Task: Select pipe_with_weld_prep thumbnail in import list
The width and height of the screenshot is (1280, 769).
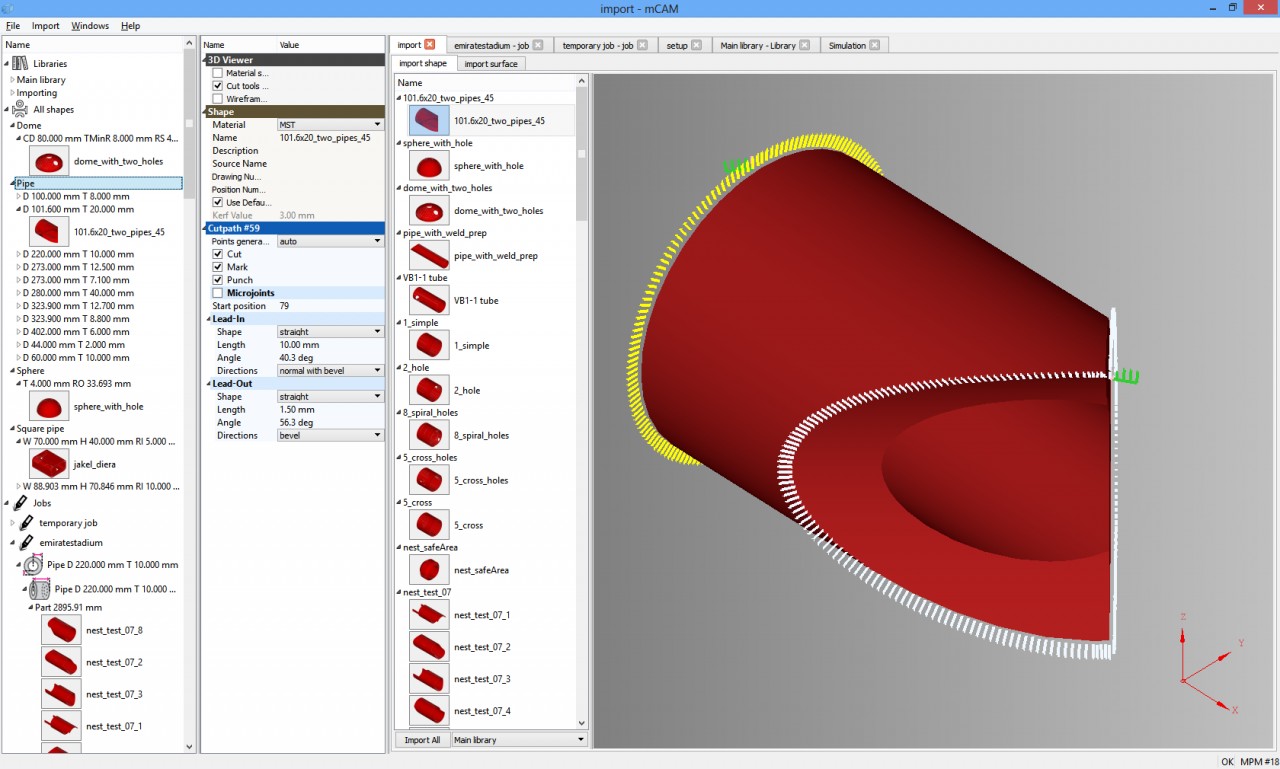Action: coord(429,256)
